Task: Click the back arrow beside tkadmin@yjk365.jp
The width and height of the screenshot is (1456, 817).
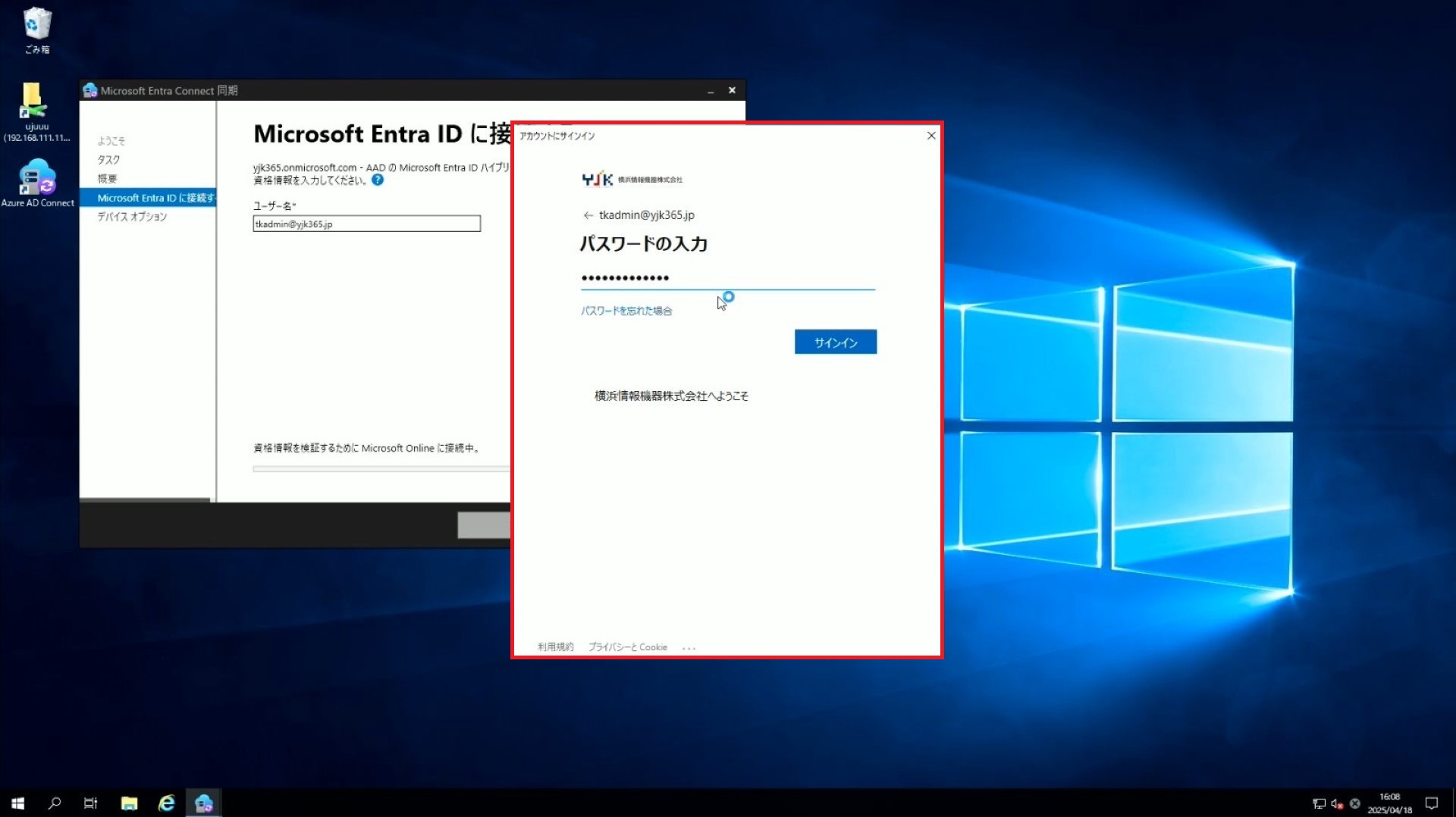Action: (588, 215)
